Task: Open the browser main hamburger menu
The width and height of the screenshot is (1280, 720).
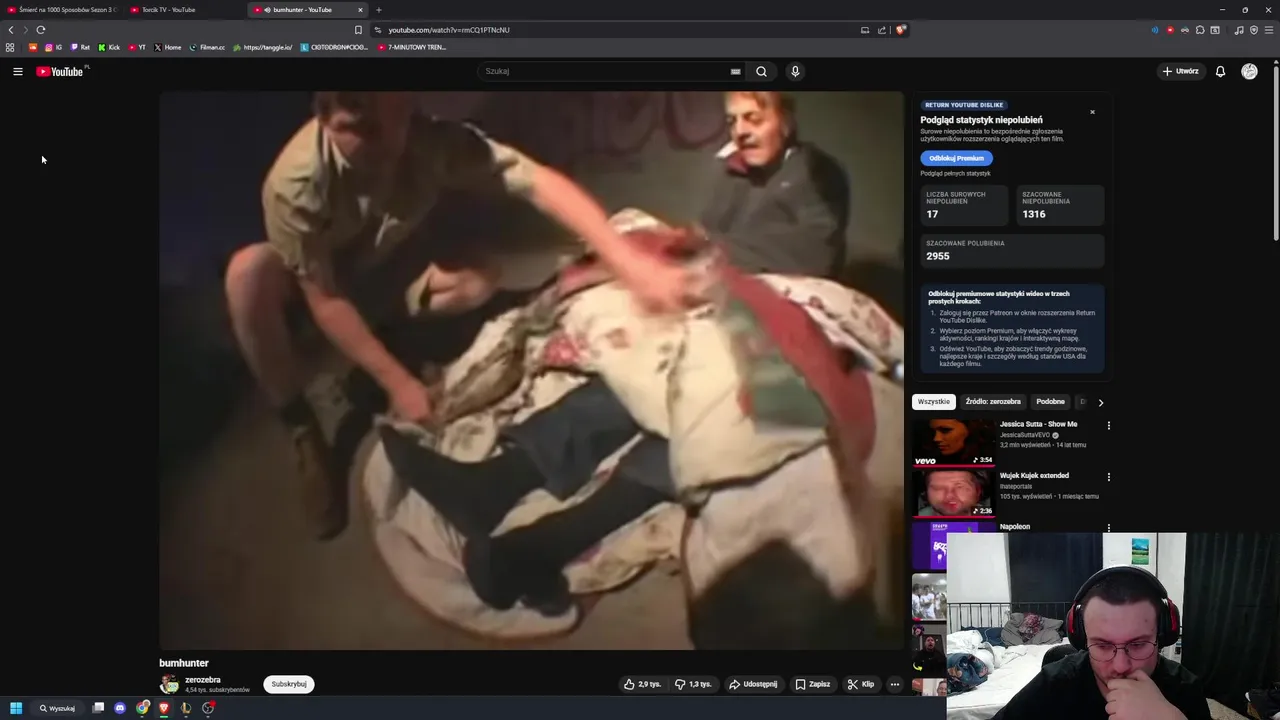Action: [1268, 30]
